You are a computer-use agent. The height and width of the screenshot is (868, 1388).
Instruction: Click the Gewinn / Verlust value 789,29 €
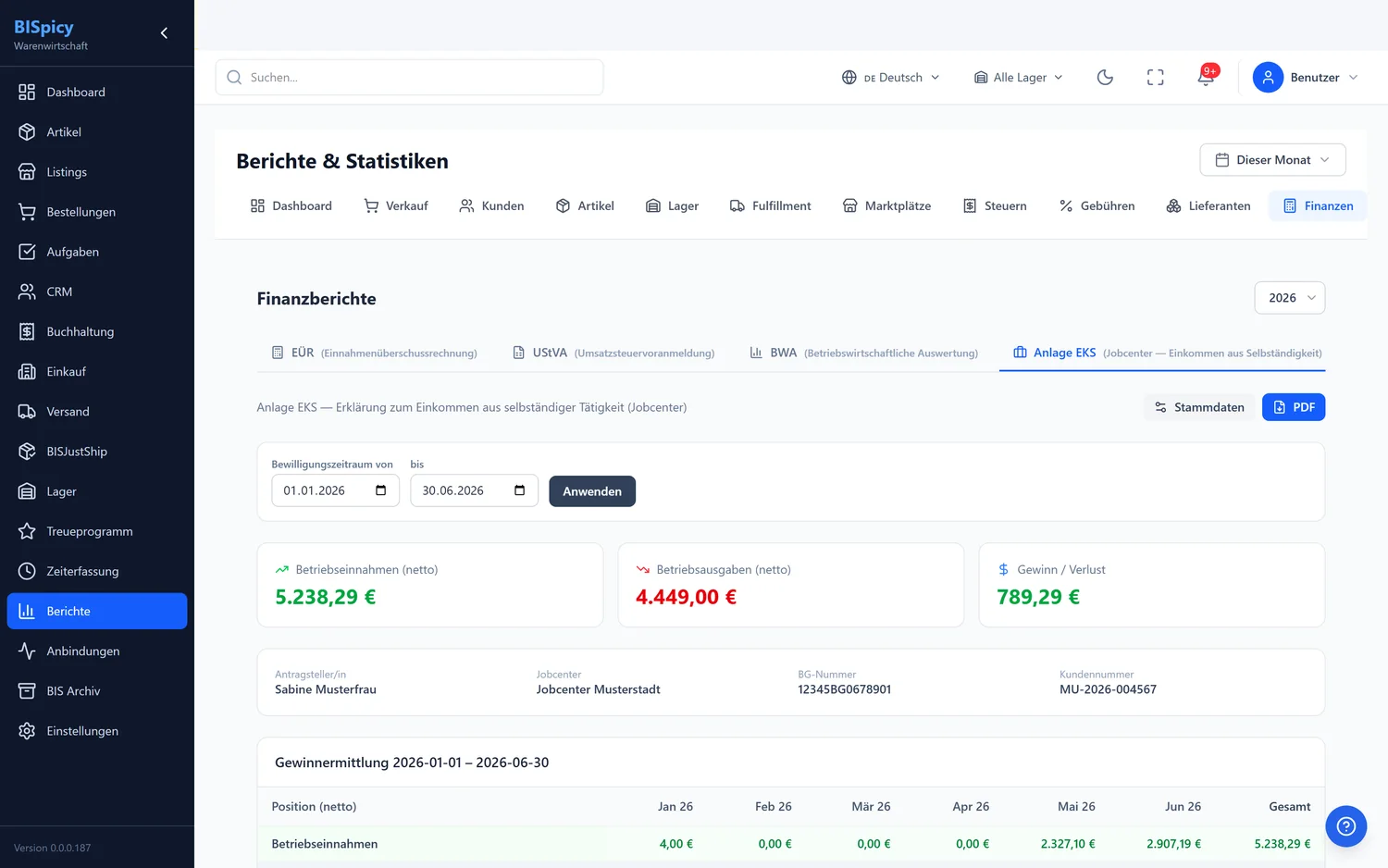coord(1038,598)
